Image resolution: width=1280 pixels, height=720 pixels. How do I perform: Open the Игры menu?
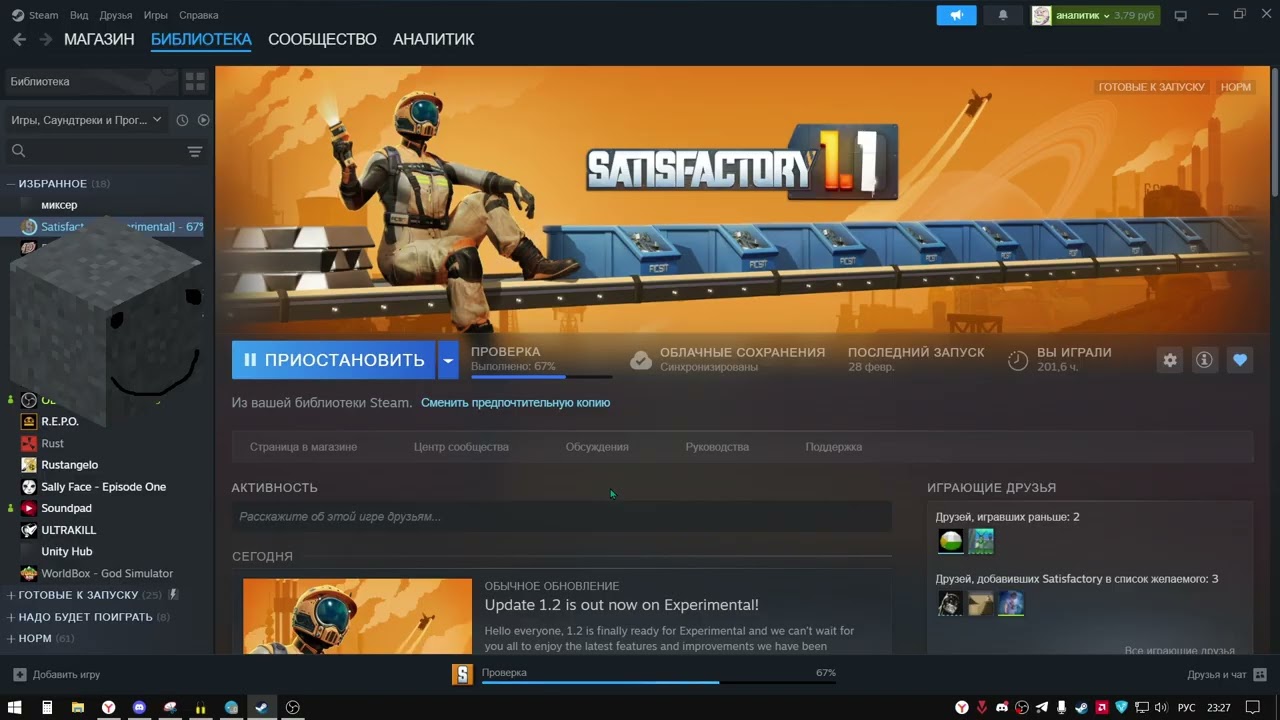pos(155,15)
